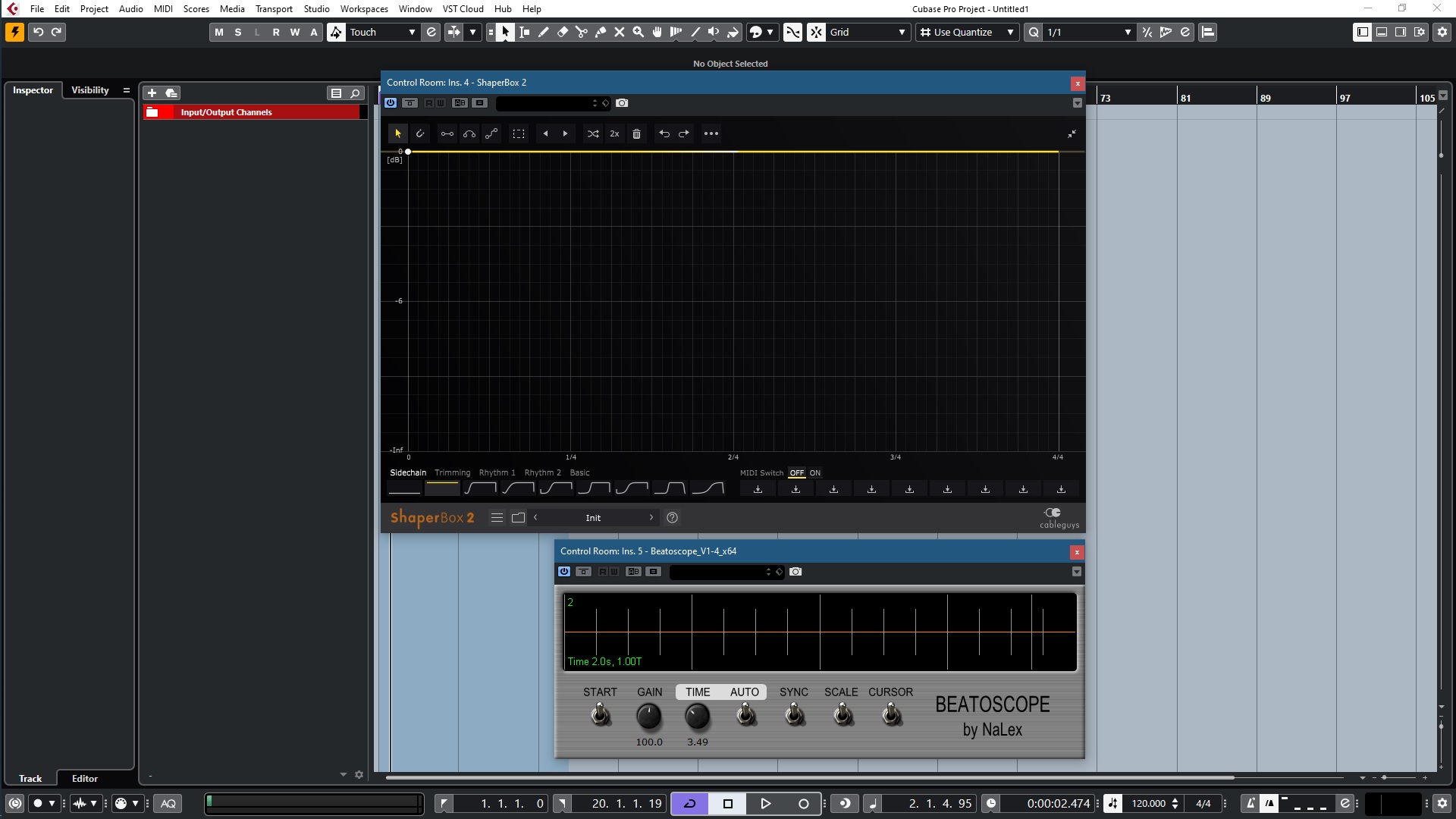
Task: Go to next ShaperBox preset after Init
Action: point(651,517)
